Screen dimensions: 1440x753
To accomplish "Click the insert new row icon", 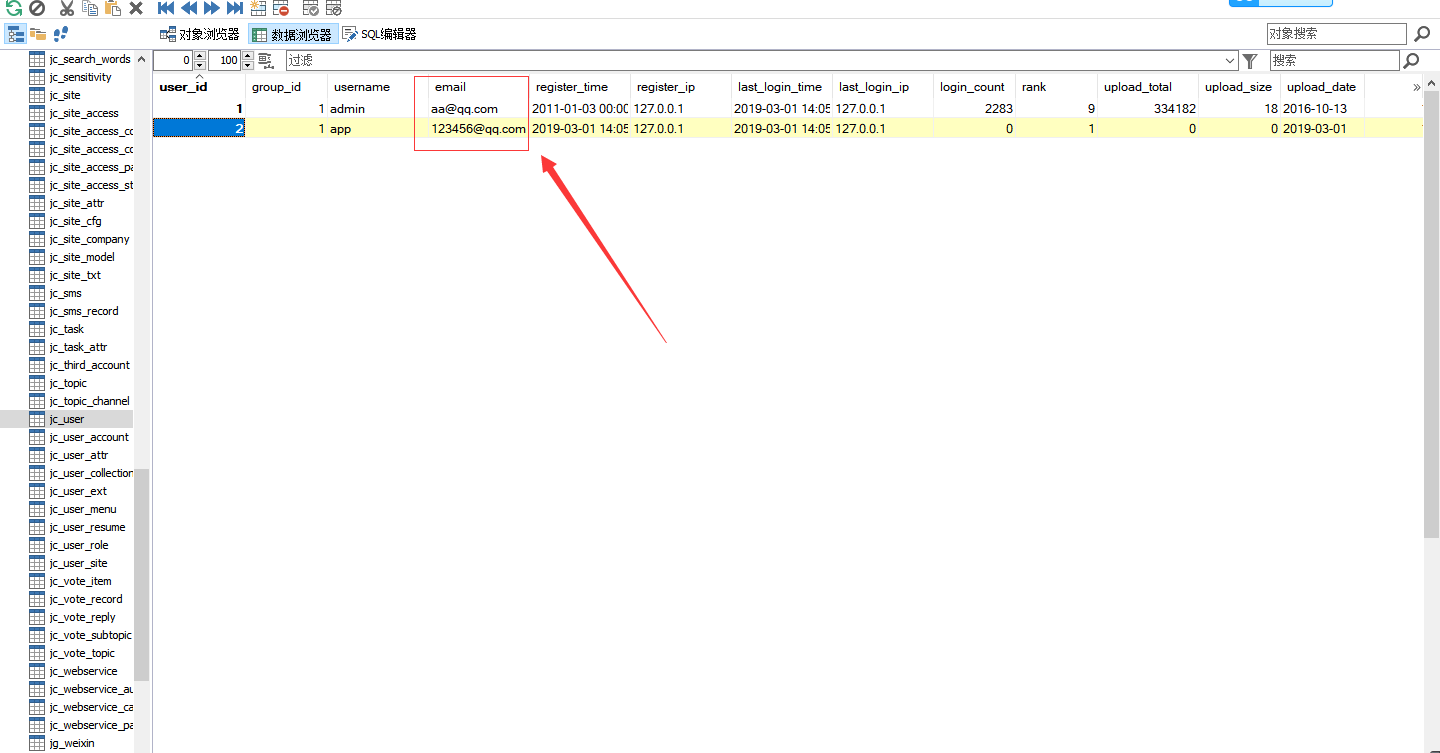I will [x=258, y=8].
